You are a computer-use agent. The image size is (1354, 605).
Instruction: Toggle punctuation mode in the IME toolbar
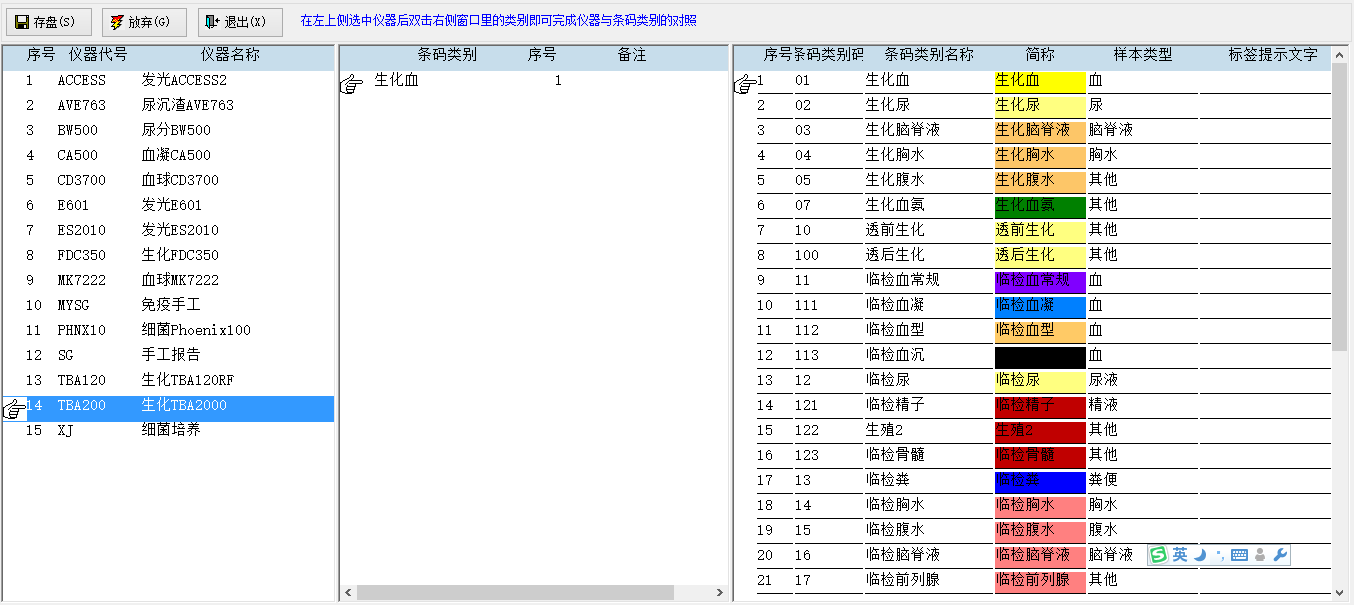point(1219,556)
